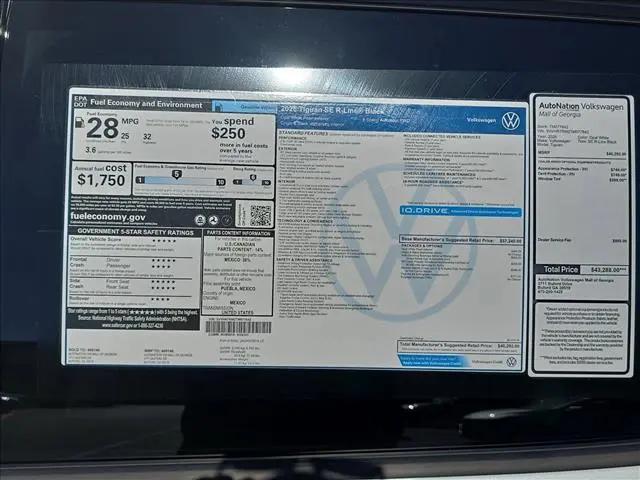Click the 'Parts Content Information' heading
Screen dimensions: 640x480
pyautogui.click(x=239, y=233)
